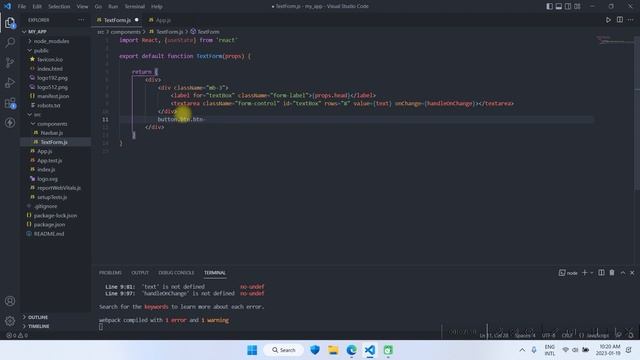Open the Run menu
This screenshot has height=360, width=640.
pos(113,6)
